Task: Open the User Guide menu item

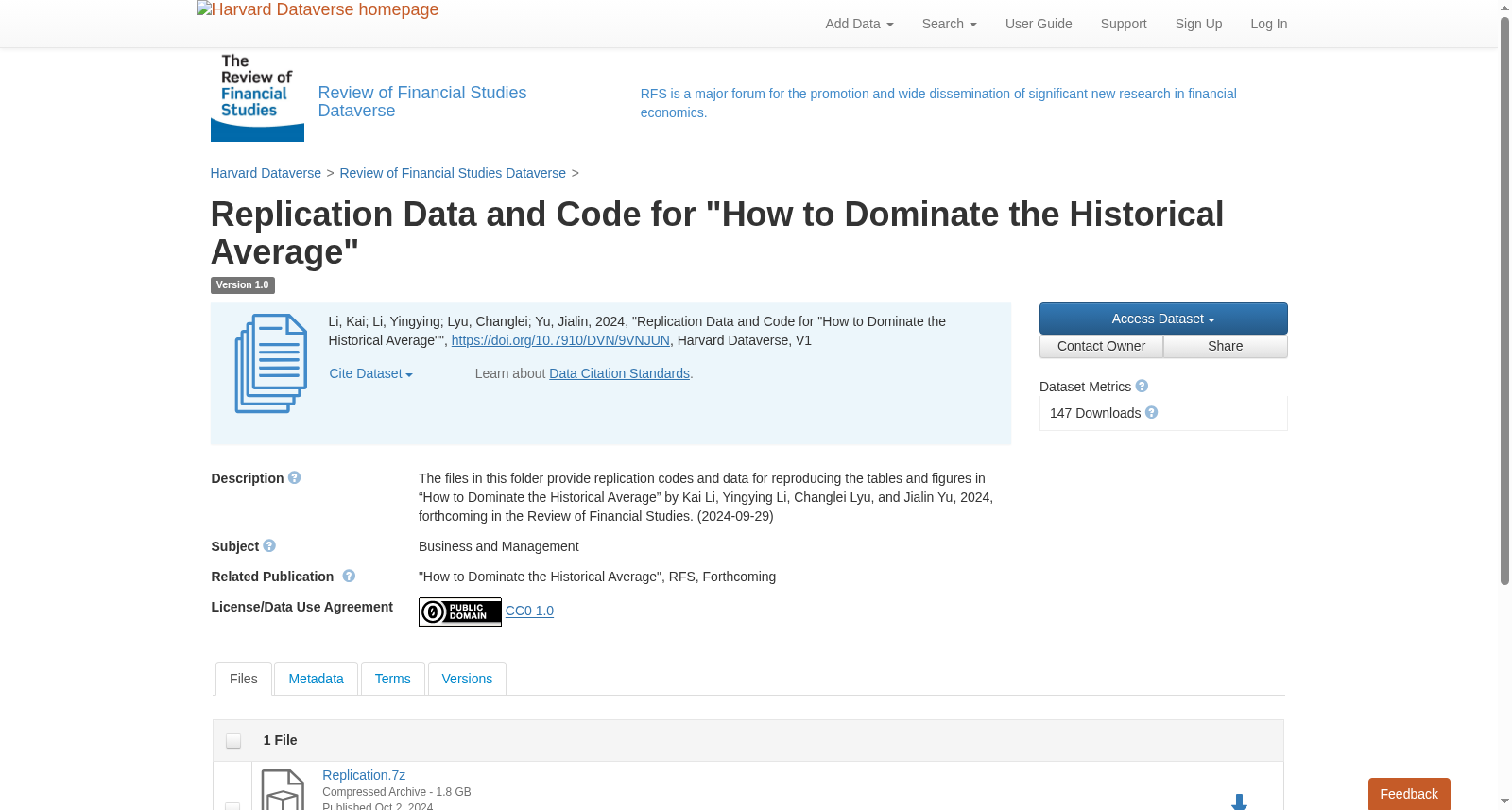Action: 1039,24
